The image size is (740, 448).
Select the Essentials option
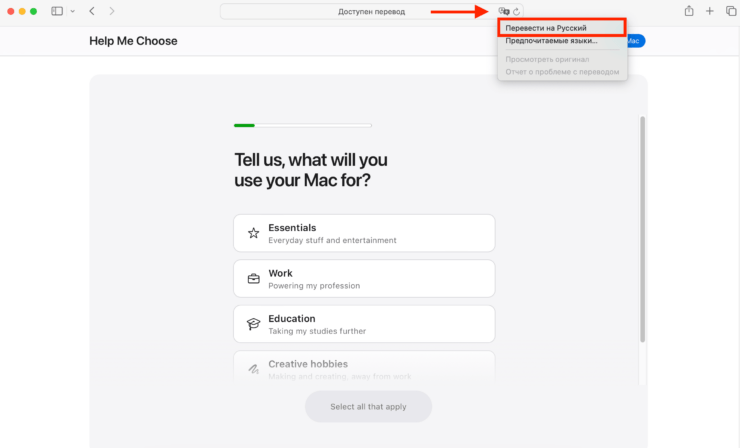(x=364, y=233)
